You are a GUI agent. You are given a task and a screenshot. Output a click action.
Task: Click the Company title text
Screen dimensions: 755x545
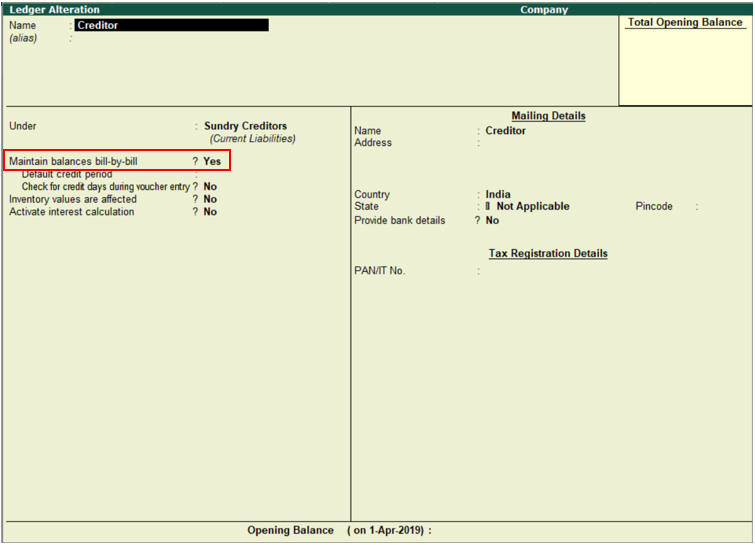point(544,9)
